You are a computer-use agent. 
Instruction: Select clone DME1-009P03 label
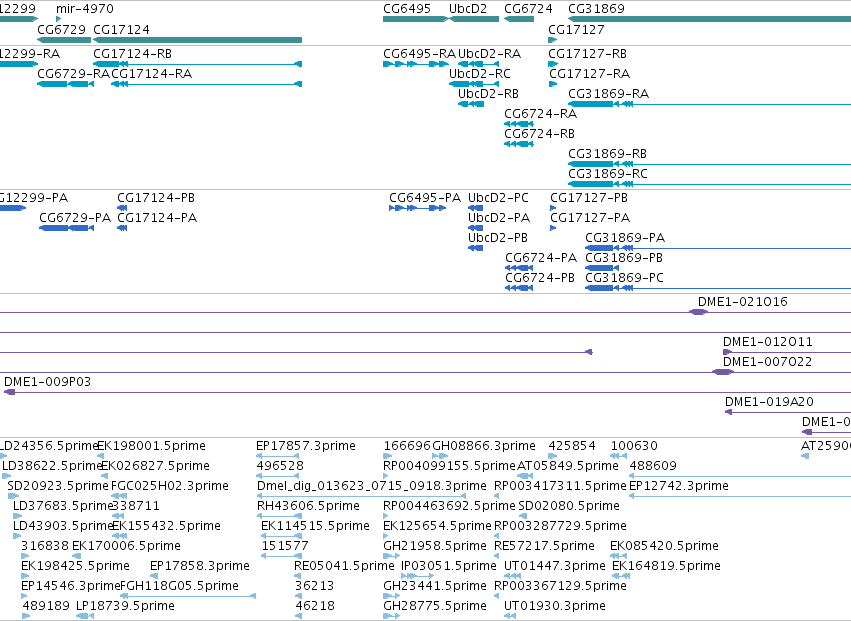(47, 383)
